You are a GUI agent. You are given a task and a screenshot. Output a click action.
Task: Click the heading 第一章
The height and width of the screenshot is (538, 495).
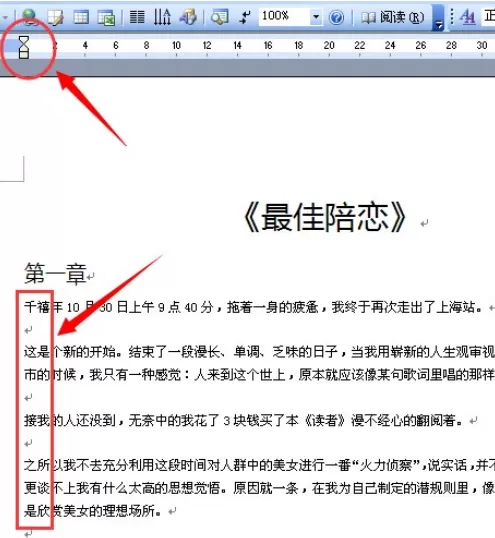pyautogui.click(x=55, y=274)
